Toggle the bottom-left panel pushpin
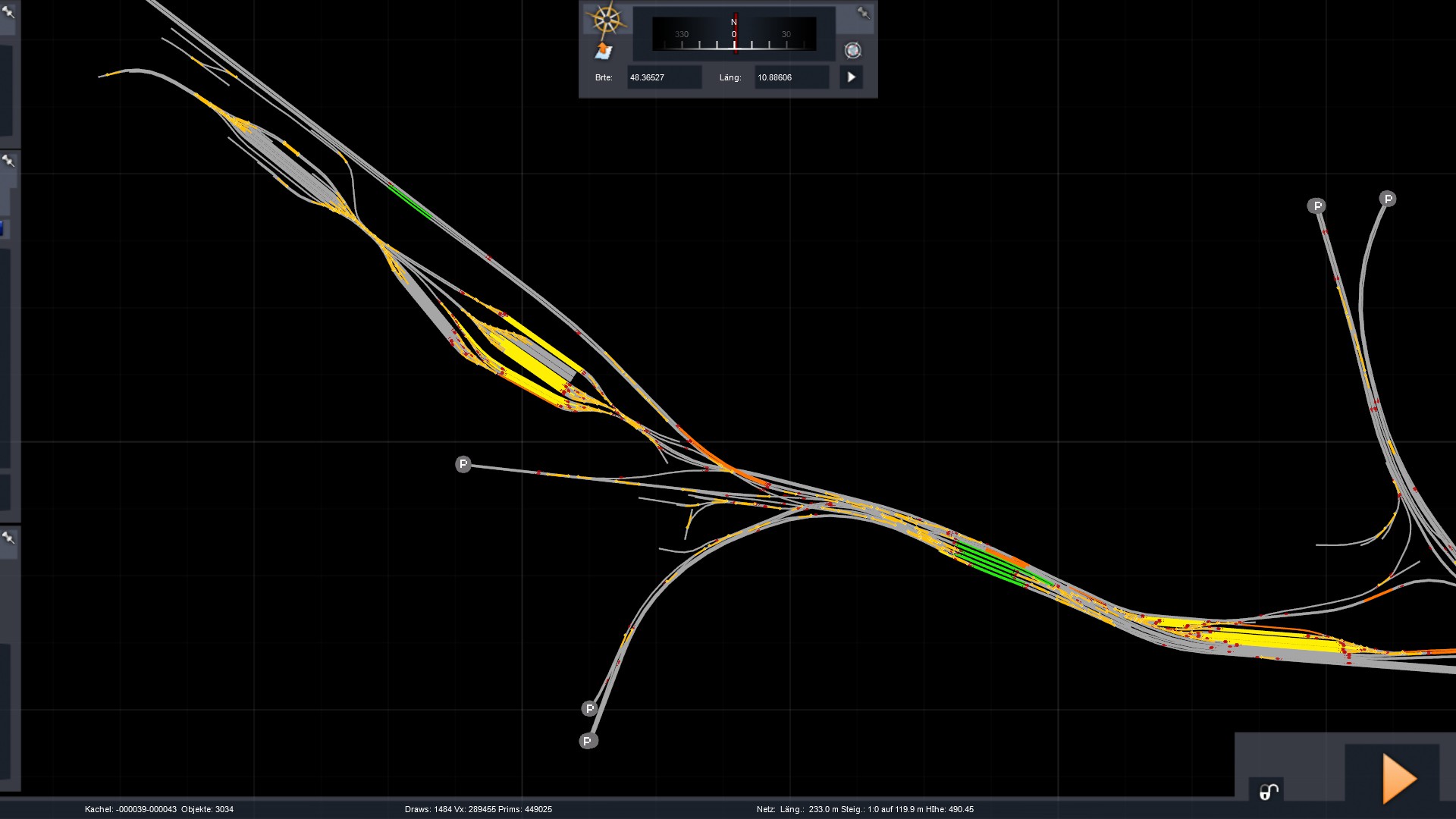Image resolution: width=1456 pixels, height=819 pixels. [x=8, y=538]
